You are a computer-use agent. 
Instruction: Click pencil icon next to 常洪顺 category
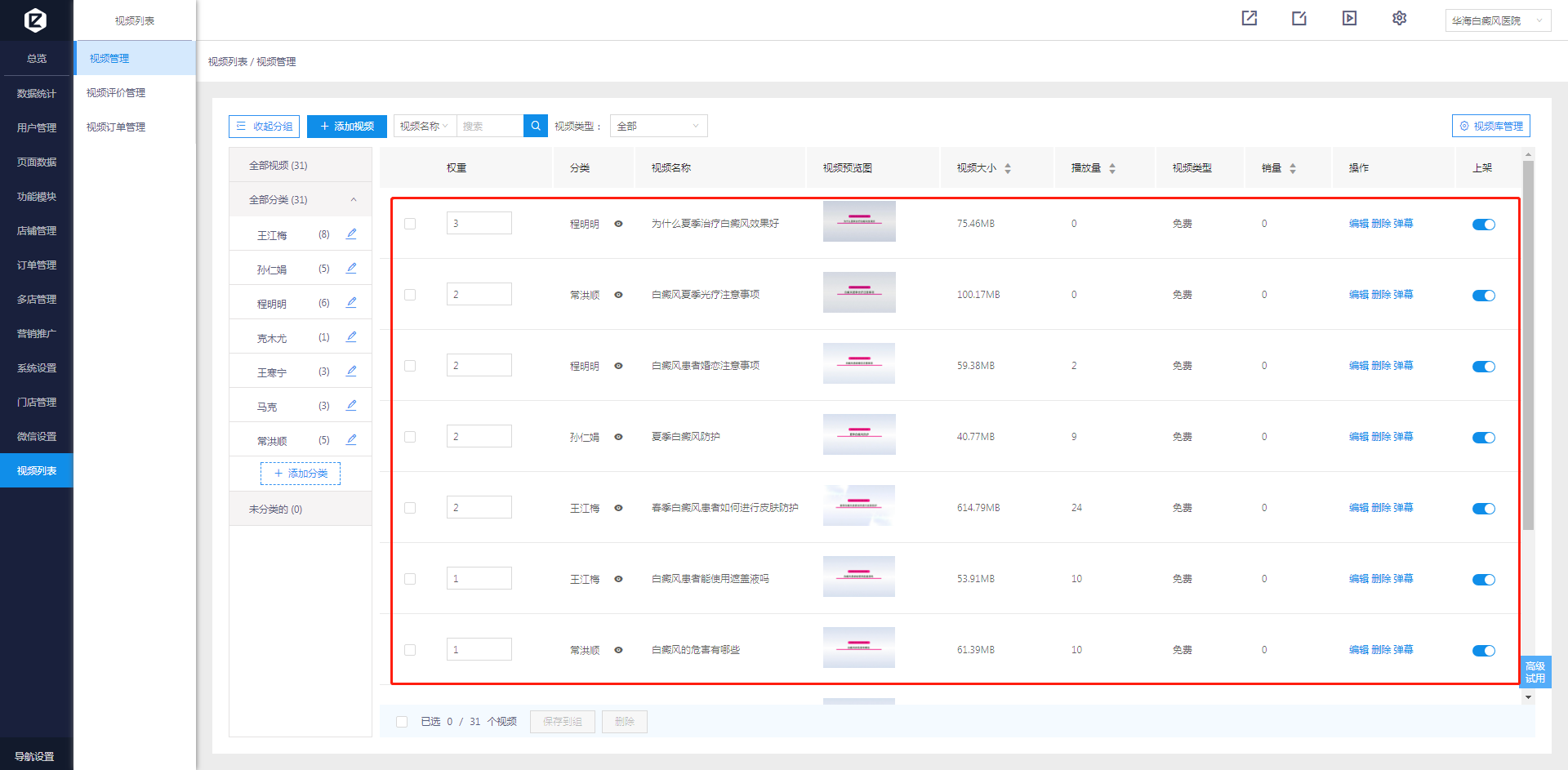pos(351,440)
